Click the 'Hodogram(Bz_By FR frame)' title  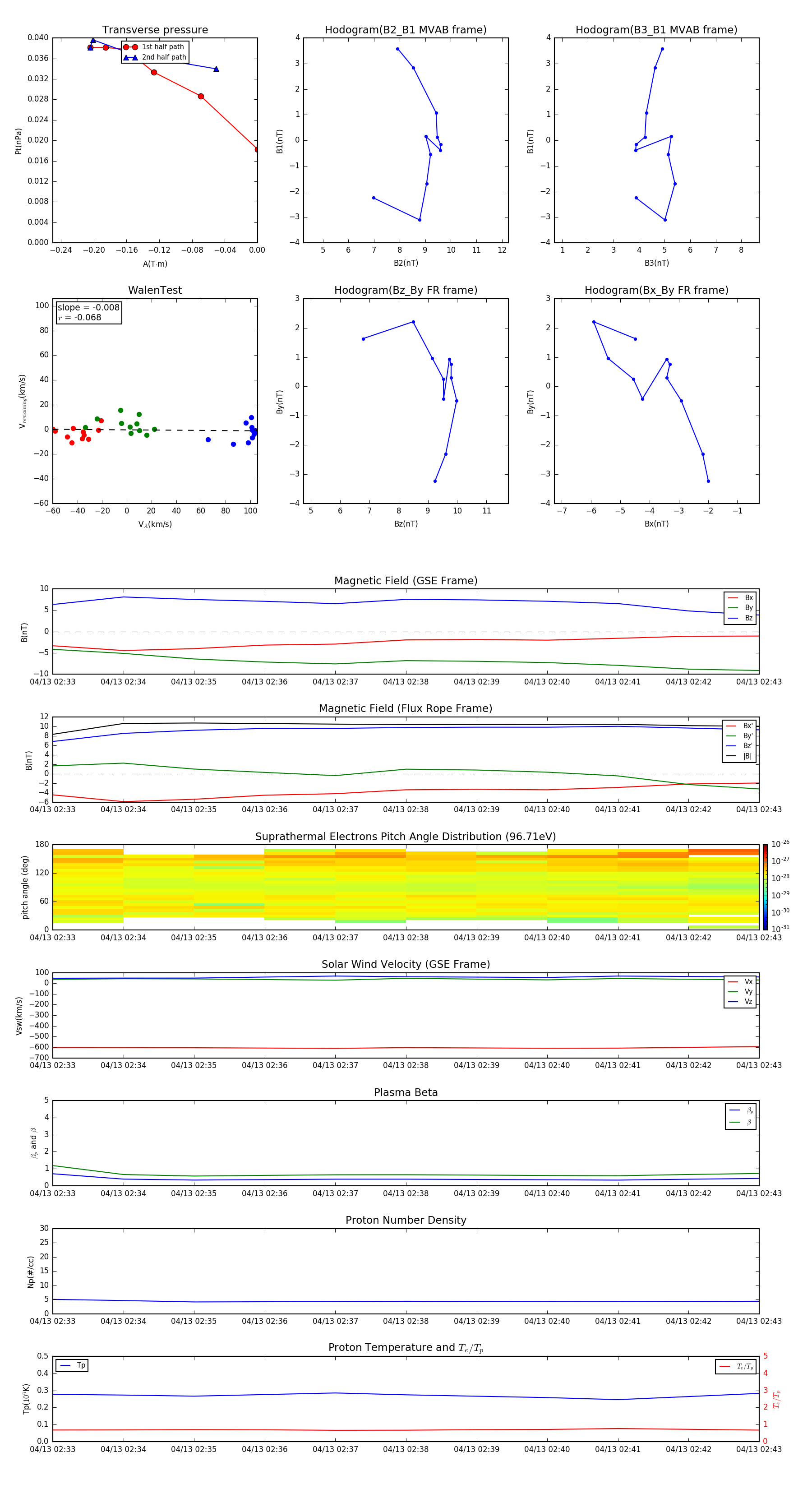pos(406,290)
